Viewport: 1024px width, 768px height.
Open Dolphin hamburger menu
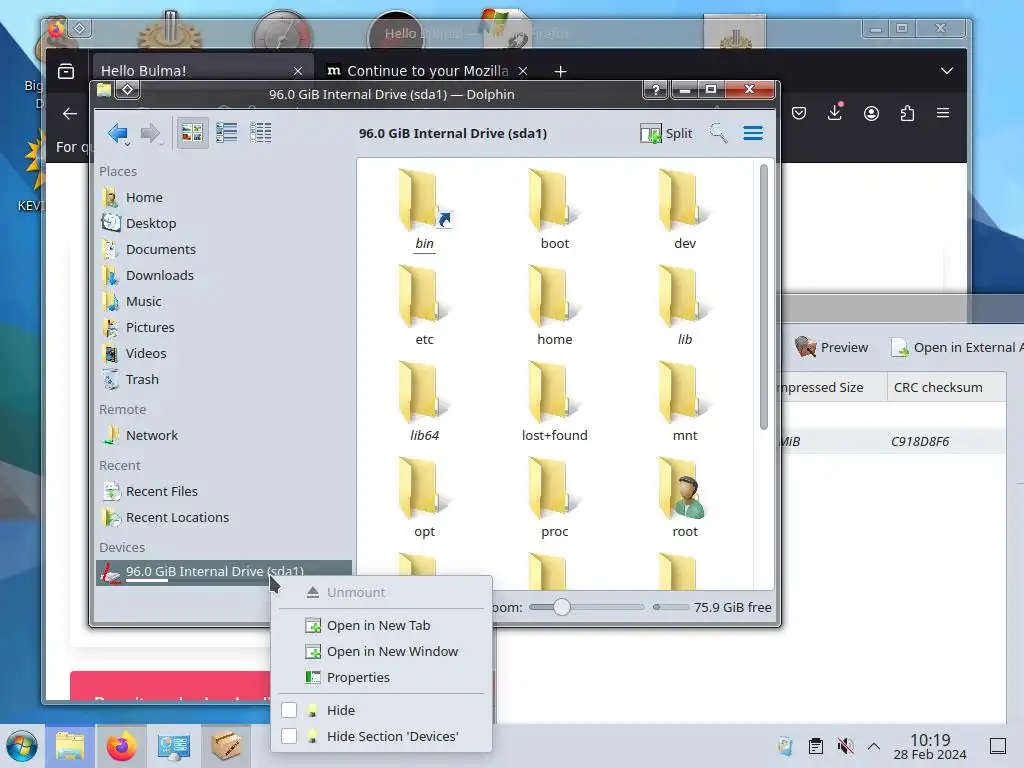coord(753,133)
